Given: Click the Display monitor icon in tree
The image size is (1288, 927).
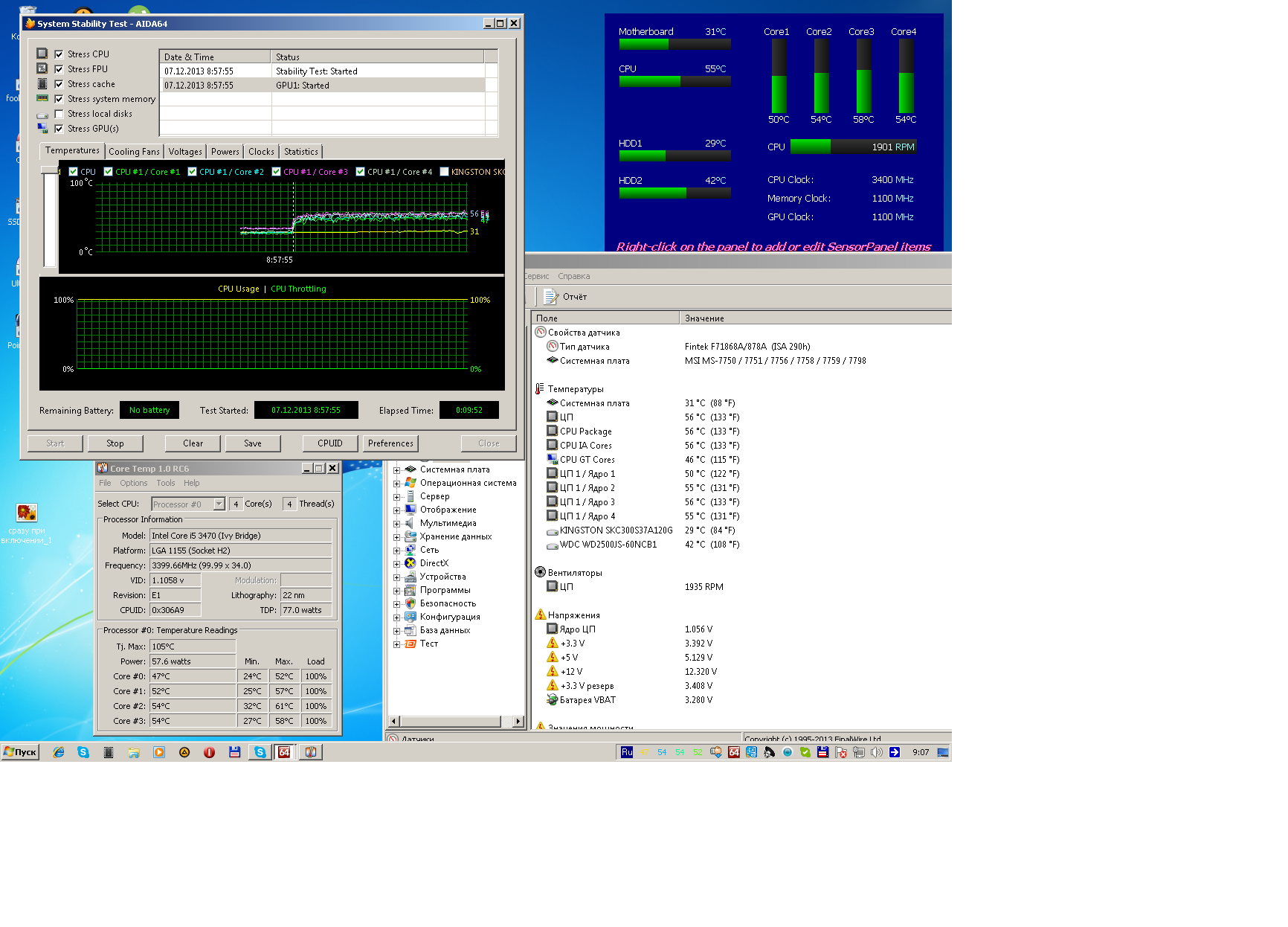Looking at the screenshot, I should coord(410,510).
